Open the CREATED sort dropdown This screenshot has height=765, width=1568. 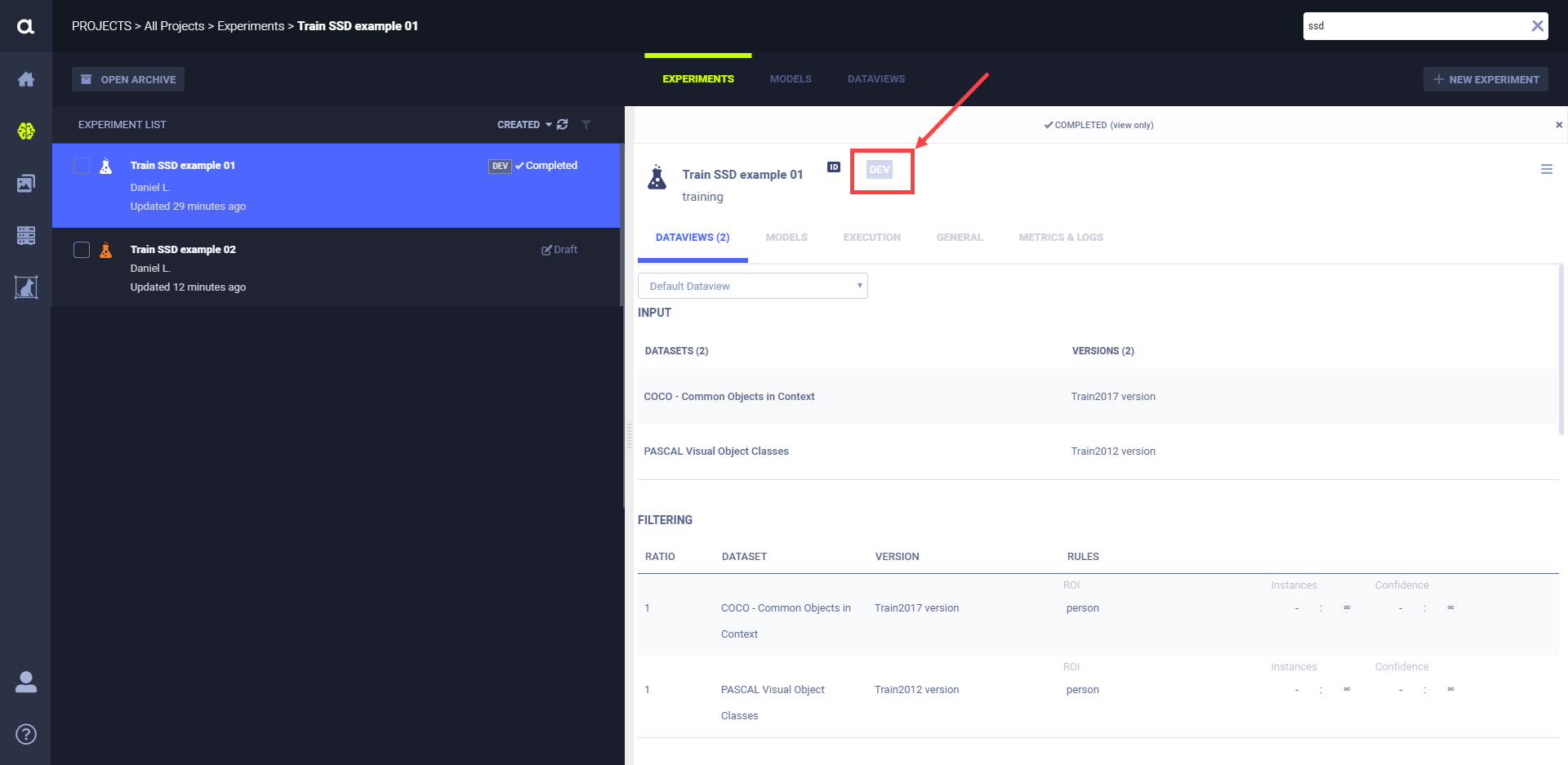click(x=523, y=125)
